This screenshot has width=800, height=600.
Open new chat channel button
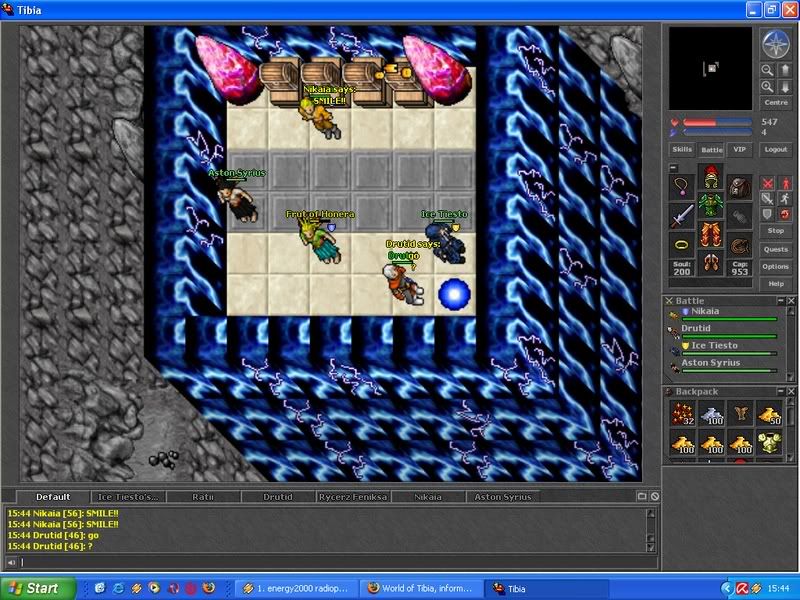coord(642,496)
